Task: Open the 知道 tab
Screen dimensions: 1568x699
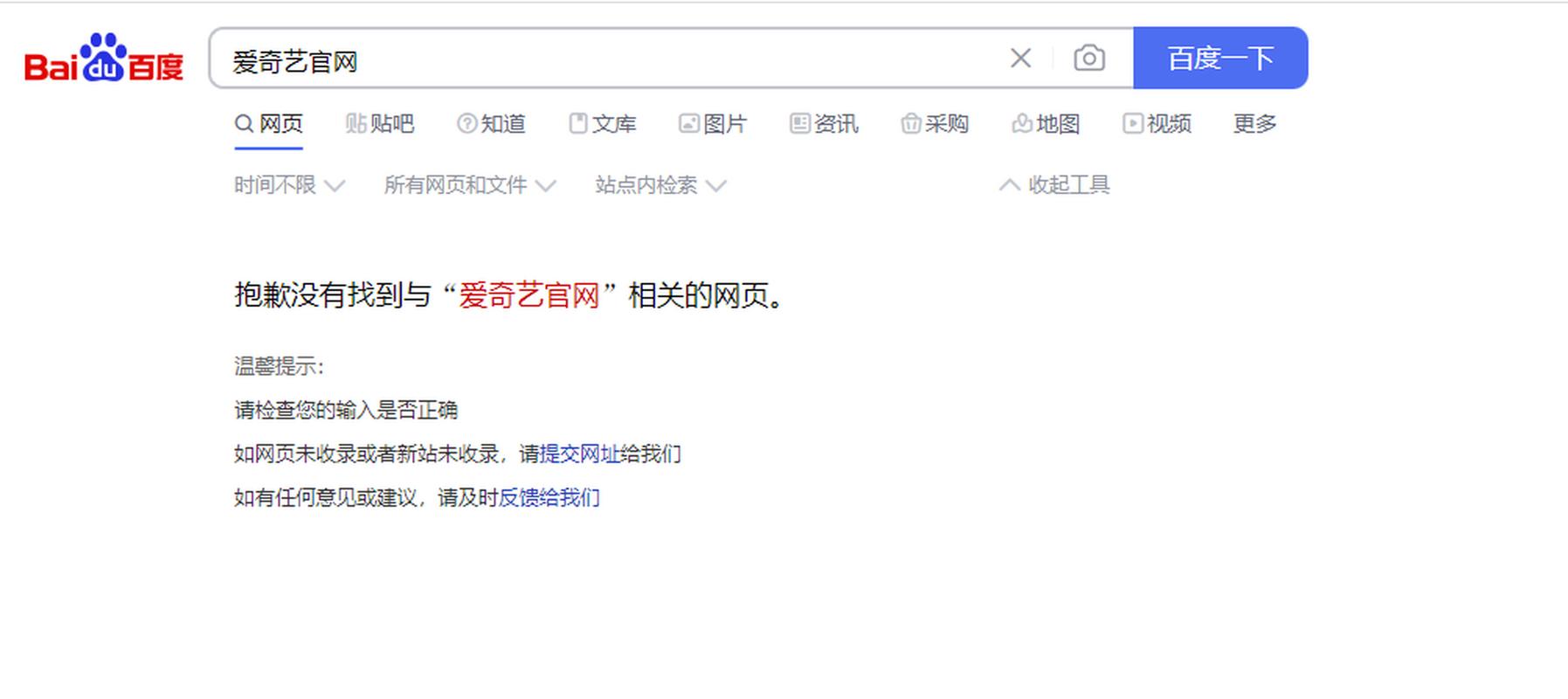Action: 491,124
